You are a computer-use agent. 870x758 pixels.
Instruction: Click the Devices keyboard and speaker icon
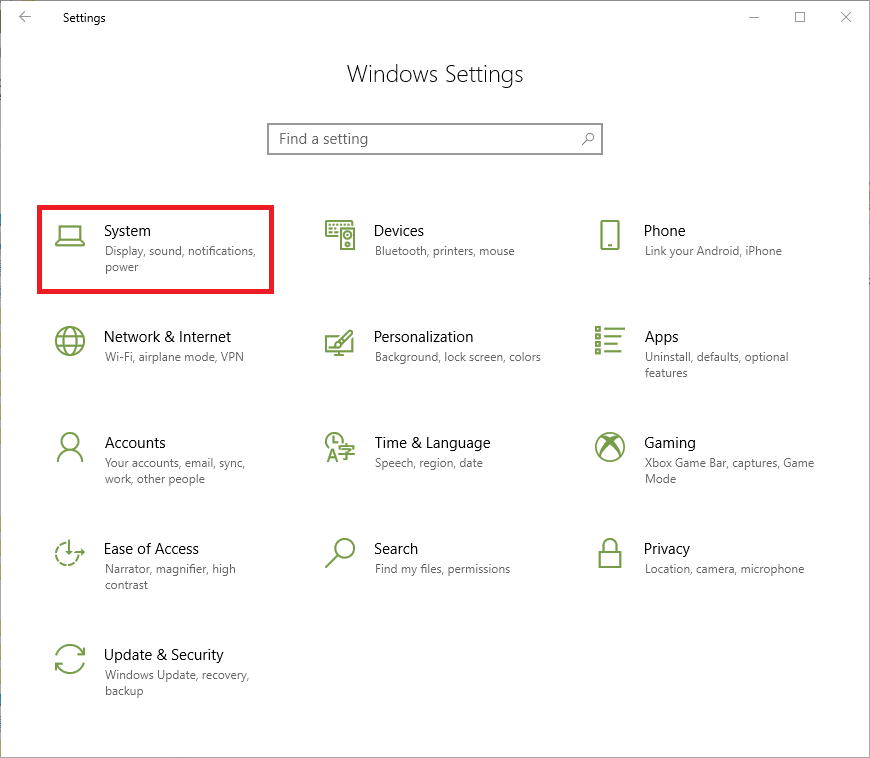tap(340, 235)
